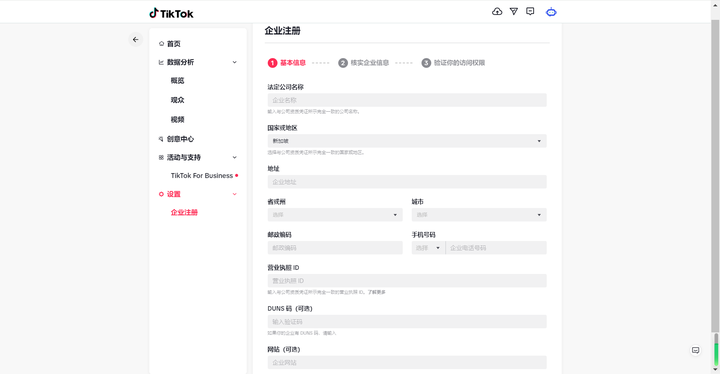Focus the 企业电话号码 input field
The image size is (720, 374).
coord(496,248)
